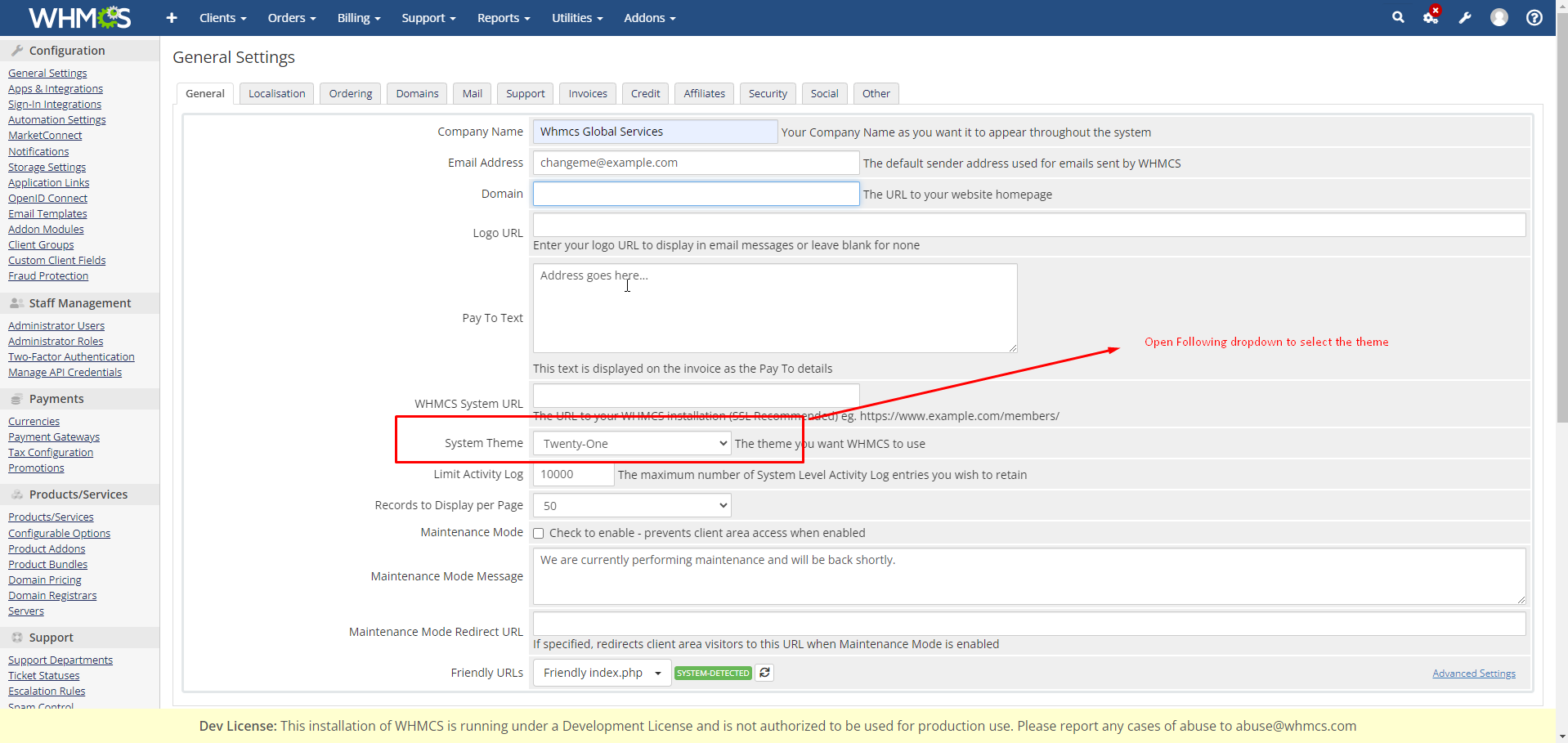Go to Administrator Users link
This screenshot has height=743, width=1568.
[56, 326]
